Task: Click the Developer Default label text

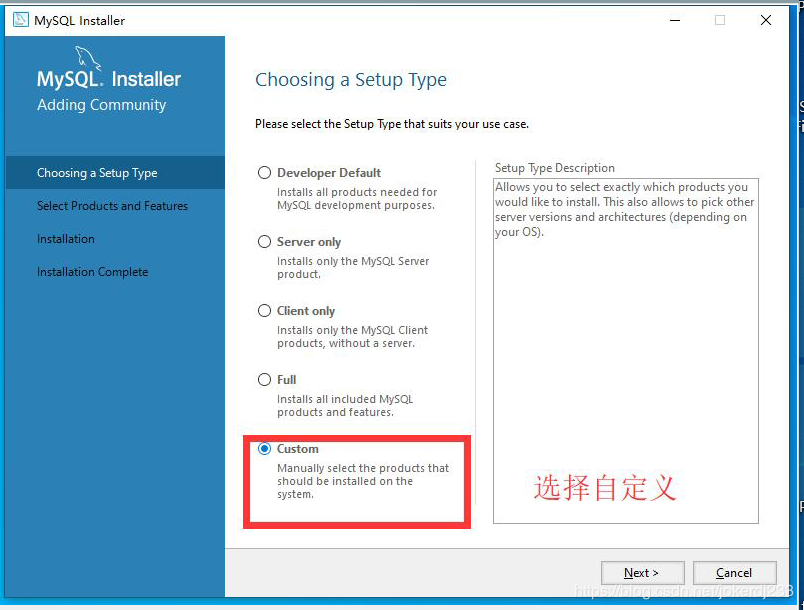Action: pyautogui.click(x=329, y=173)
